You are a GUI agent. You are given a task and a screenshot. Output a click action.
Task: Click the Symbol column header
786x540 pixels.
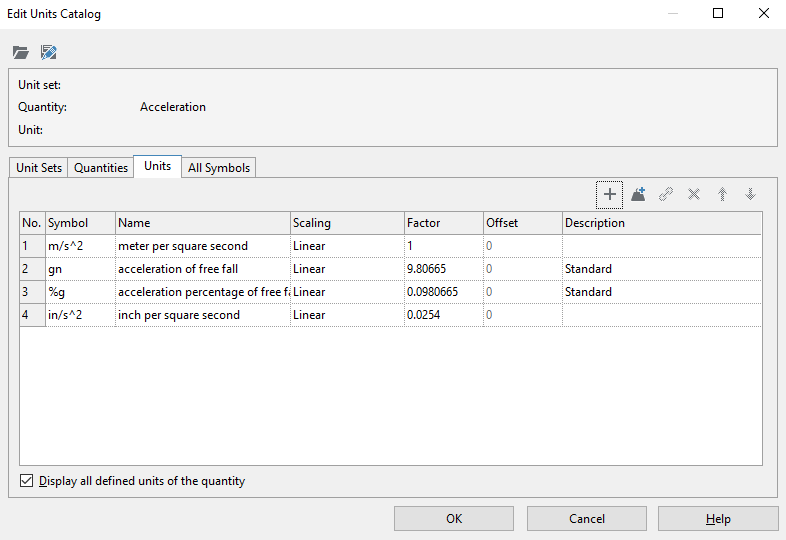tap(80, 223)
